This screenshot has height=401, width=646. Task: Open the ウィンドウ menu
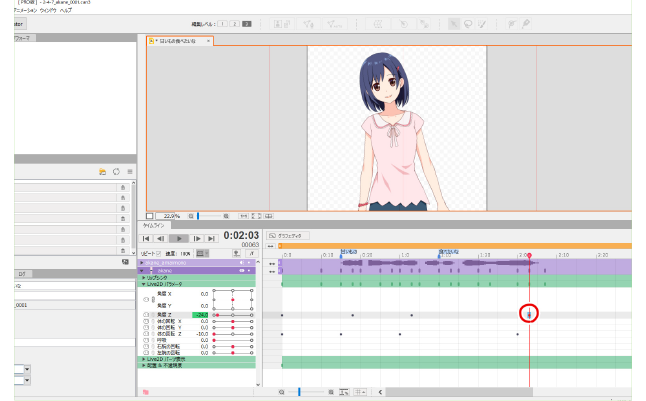(48, 10)
